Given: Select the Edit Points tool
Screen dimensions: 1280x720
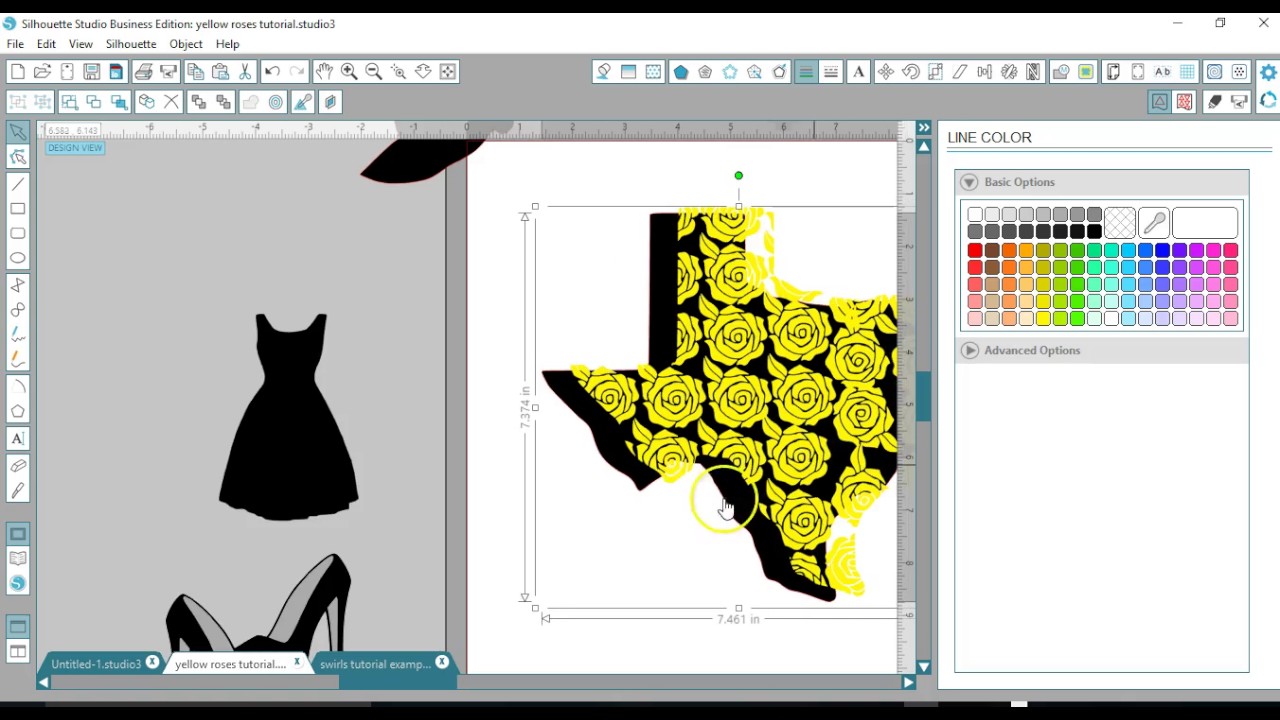Looking at the screenshot, I should [x=18, y=157].
